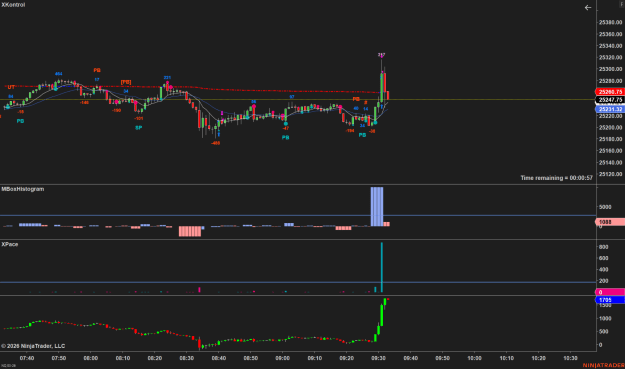Click the tall teal XPace spike bar
Screen dimensions: 625x369
click(381, 267)
